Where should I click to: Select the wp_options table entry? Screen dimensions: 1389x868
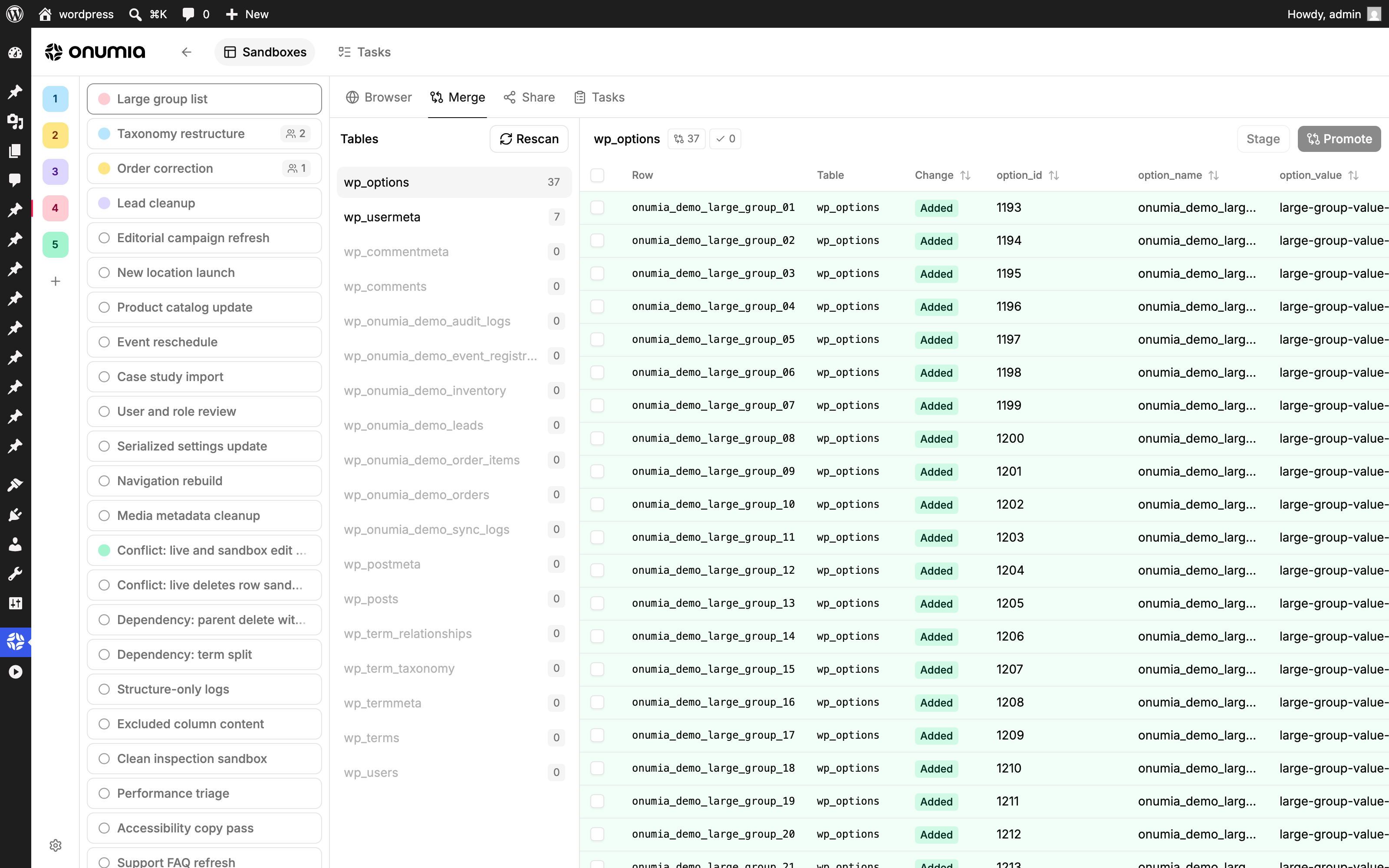coord(454,182)
